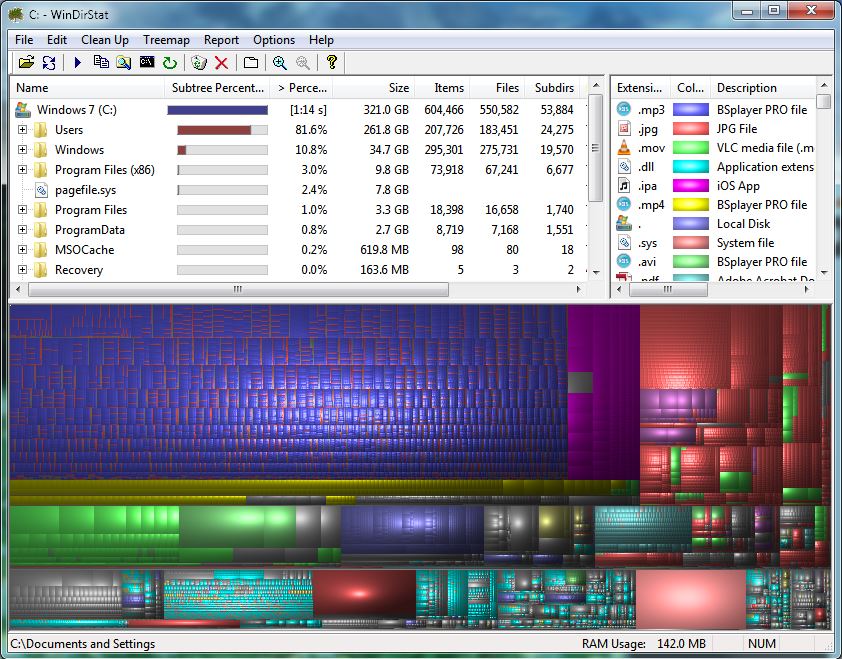Image resolution: width=842 pixels, height=659 pixels.
Task: Click the Users folder icon
Action: point(41,129)
